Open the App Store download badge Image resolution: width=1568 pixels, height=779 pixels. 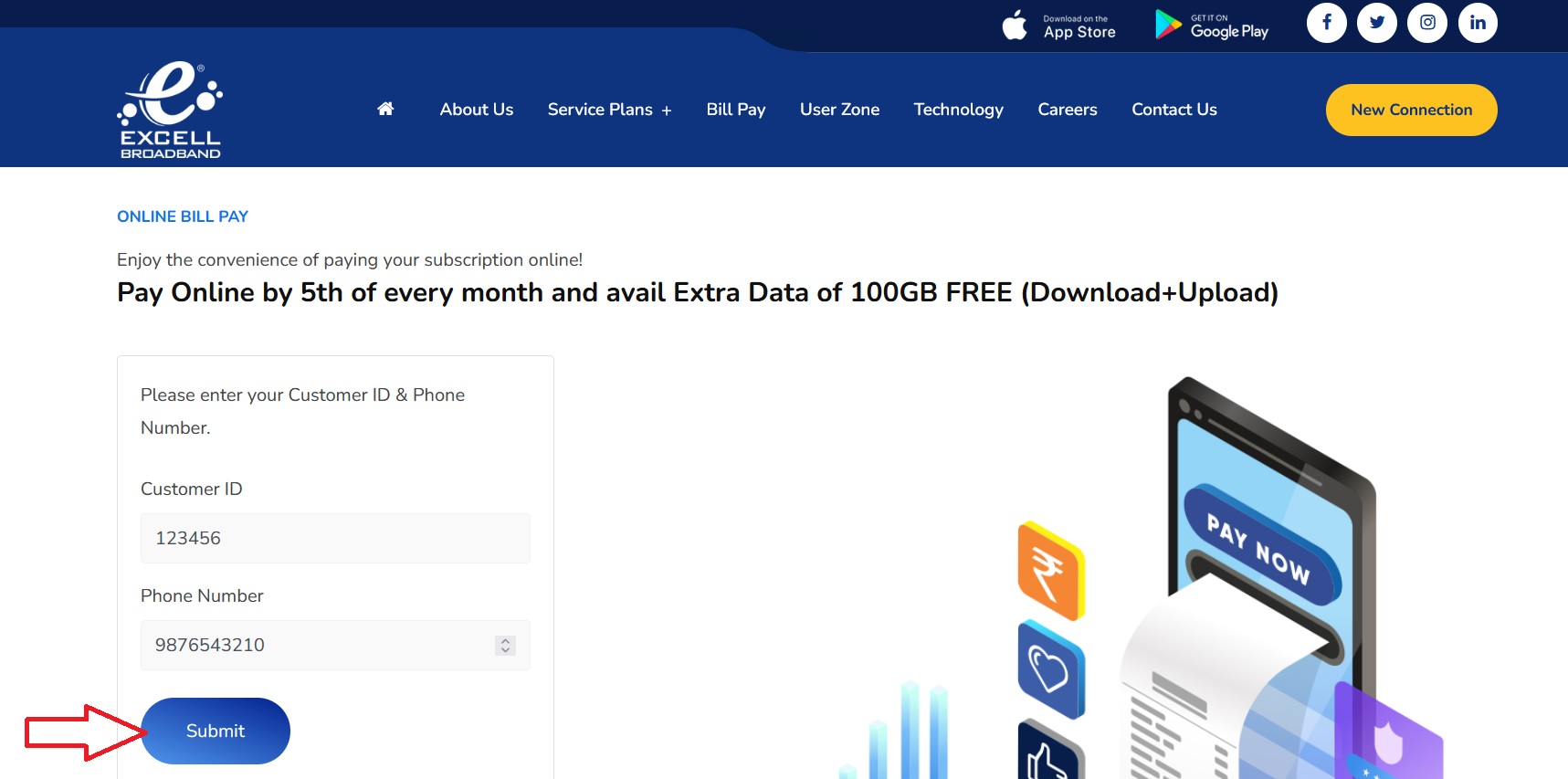1059,25
